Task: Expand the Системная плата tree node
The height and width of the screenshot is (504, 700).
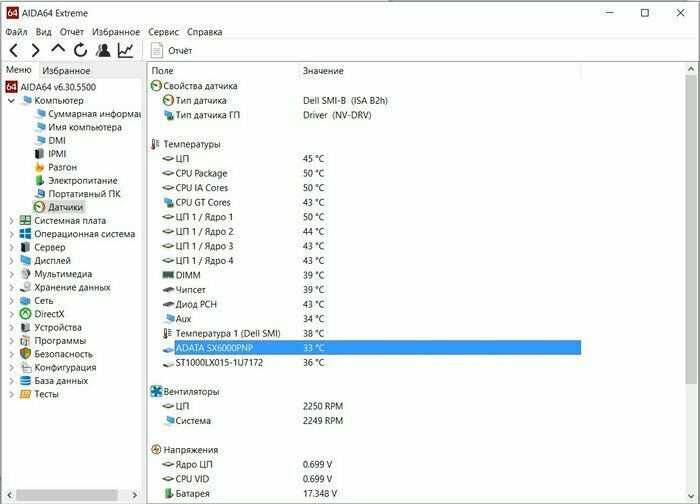Action: tap(11, 221)
